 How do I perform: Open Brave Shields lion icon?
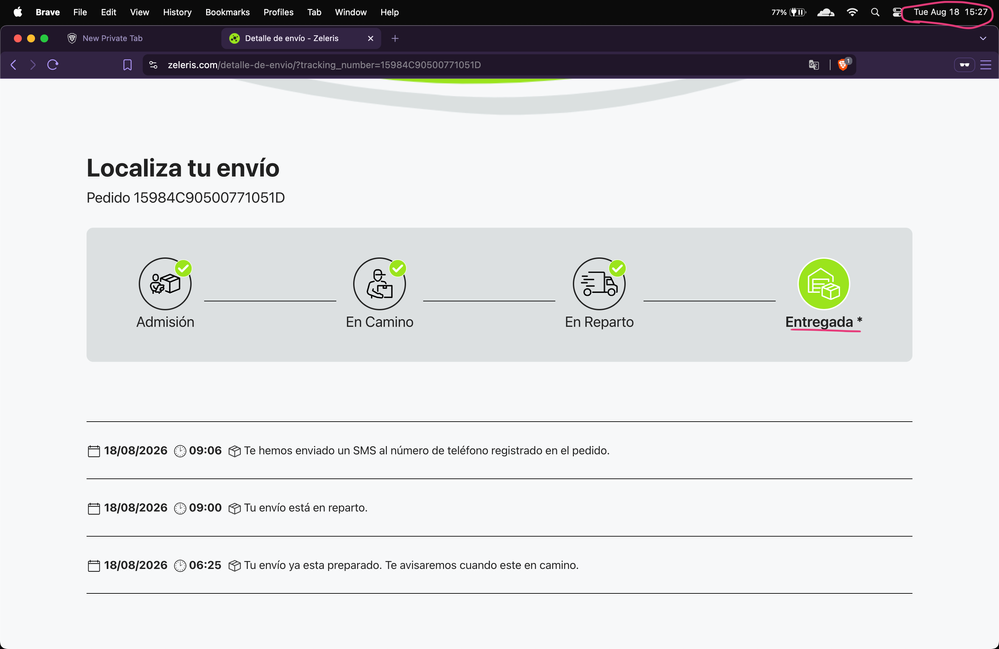pyautogui.click(x=844, y=64)
